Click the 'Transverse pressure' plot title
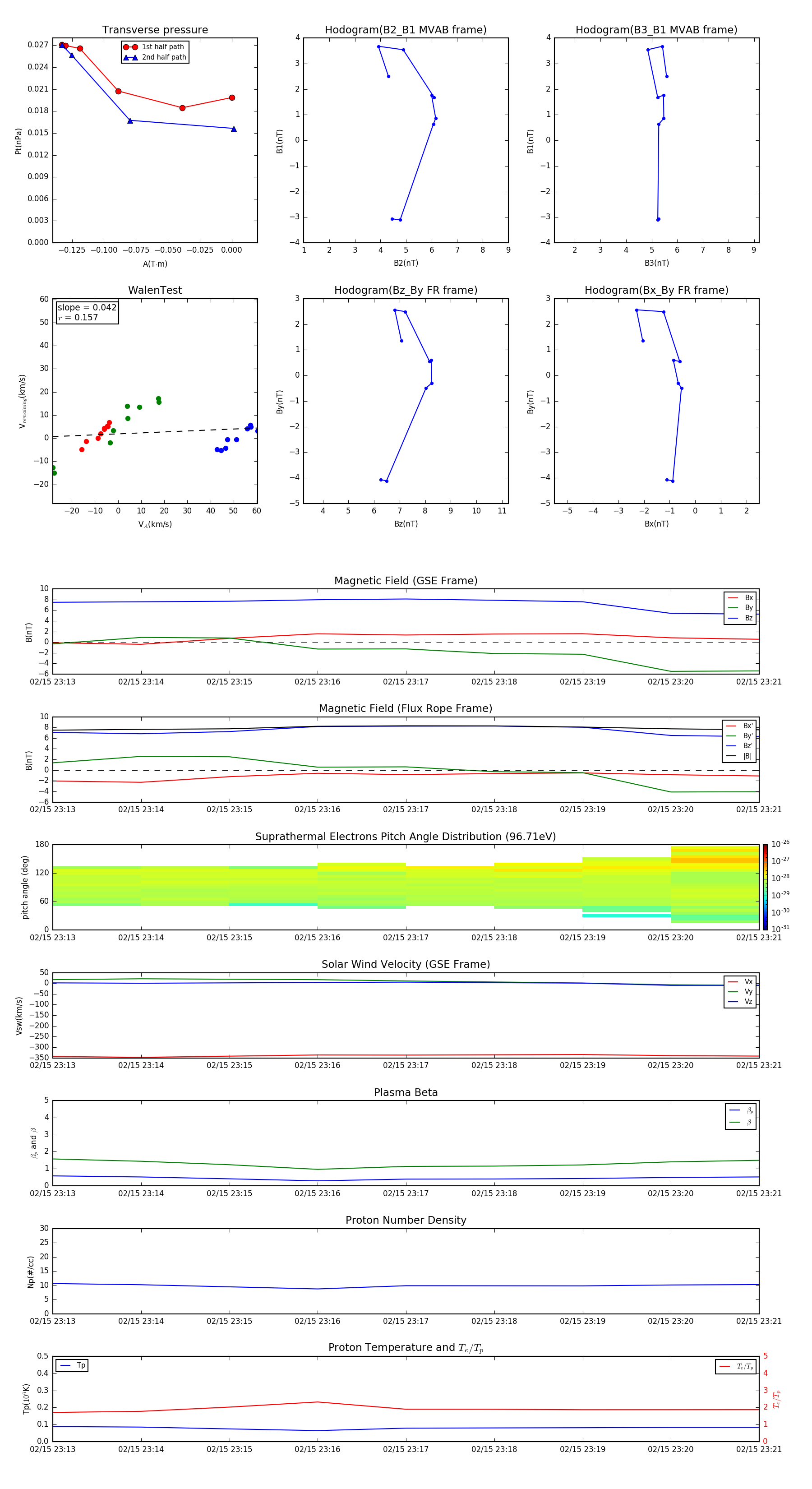812x1489 pixels. [x=155, y=30]
